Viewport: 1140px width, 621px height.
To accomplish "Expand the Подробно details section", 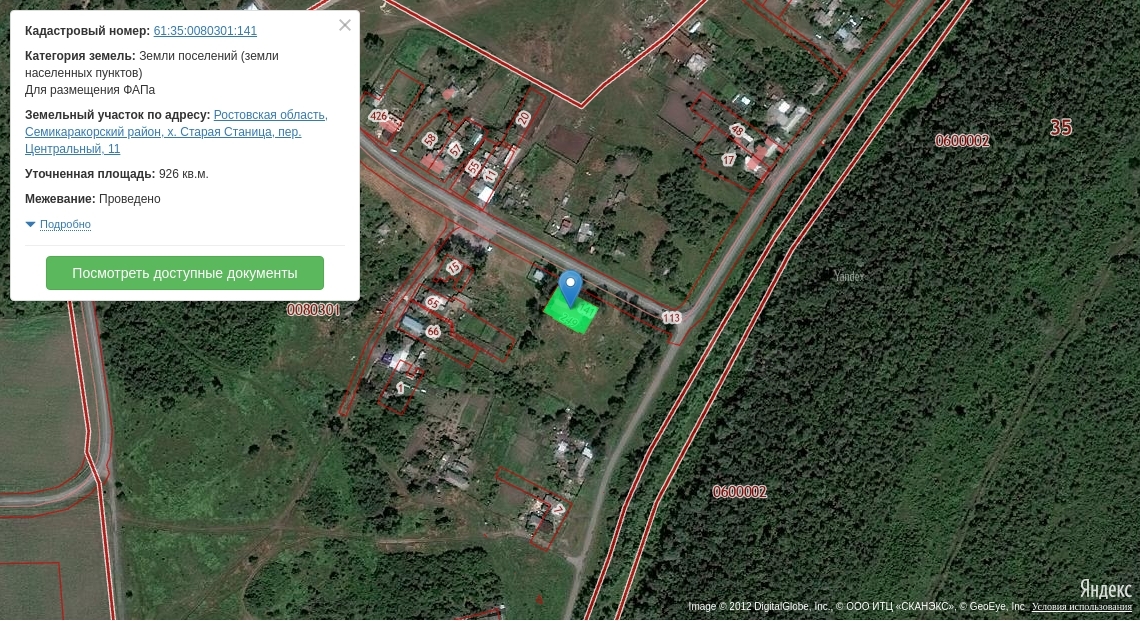I will [65, 225].
